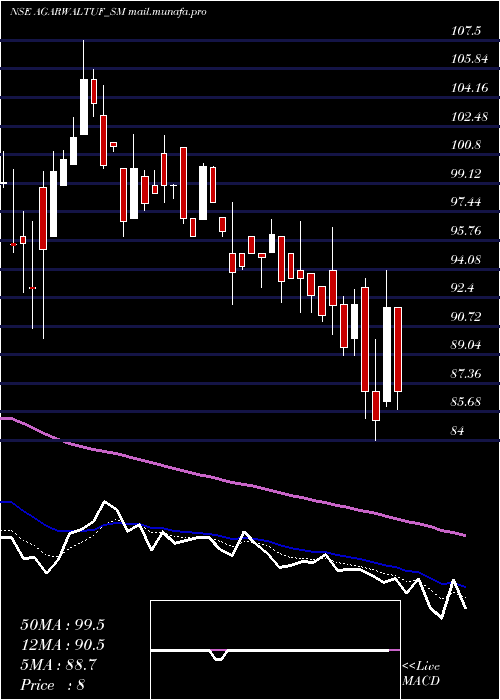Click the lowest red candle touching 84
Image resolution: width=500 pixels, height=700 pixels.
click(376, 406)
